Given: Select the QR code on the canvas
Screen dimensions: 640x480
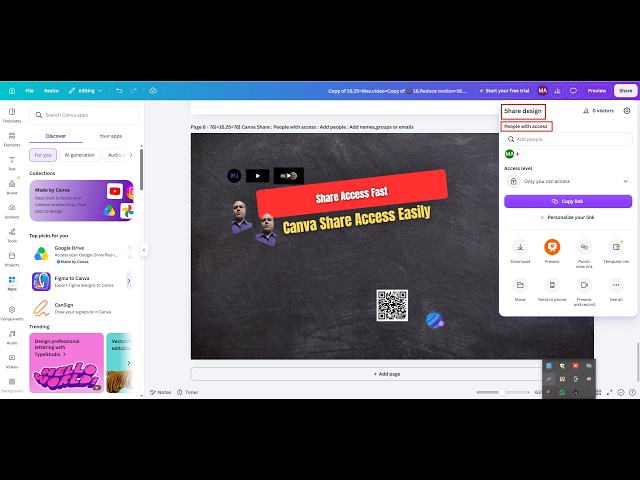Looking at the screenshot, I should (x=392, y=305).
